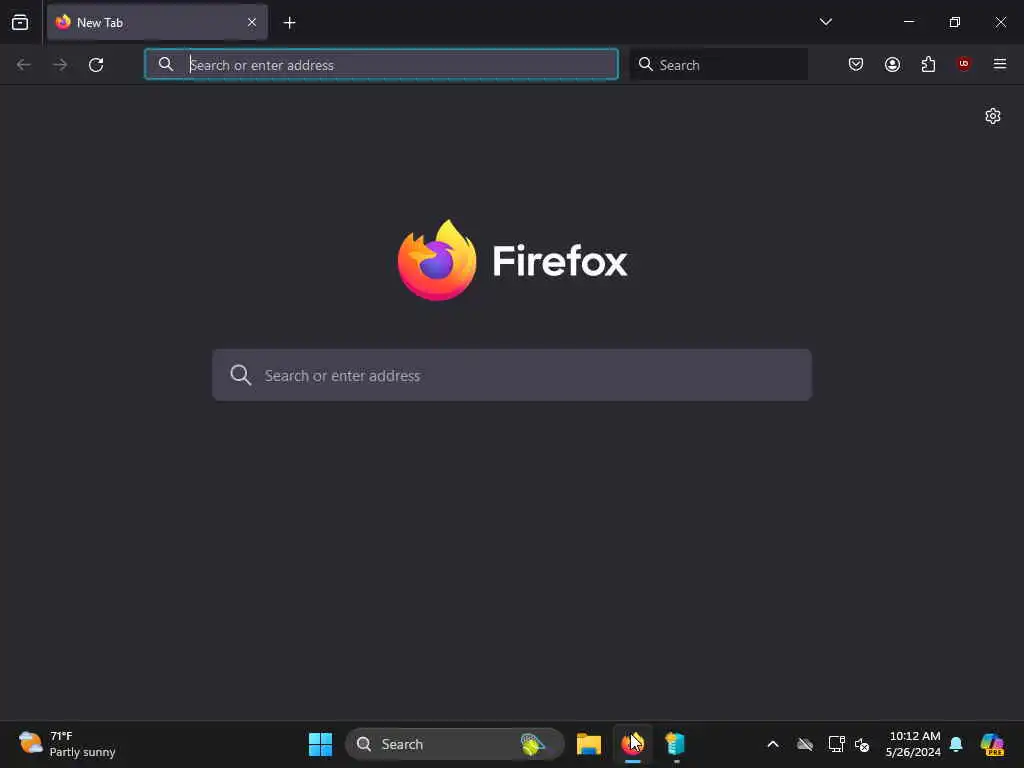
Task: Open the Windows Start menu
Action: tap(320, 744)
